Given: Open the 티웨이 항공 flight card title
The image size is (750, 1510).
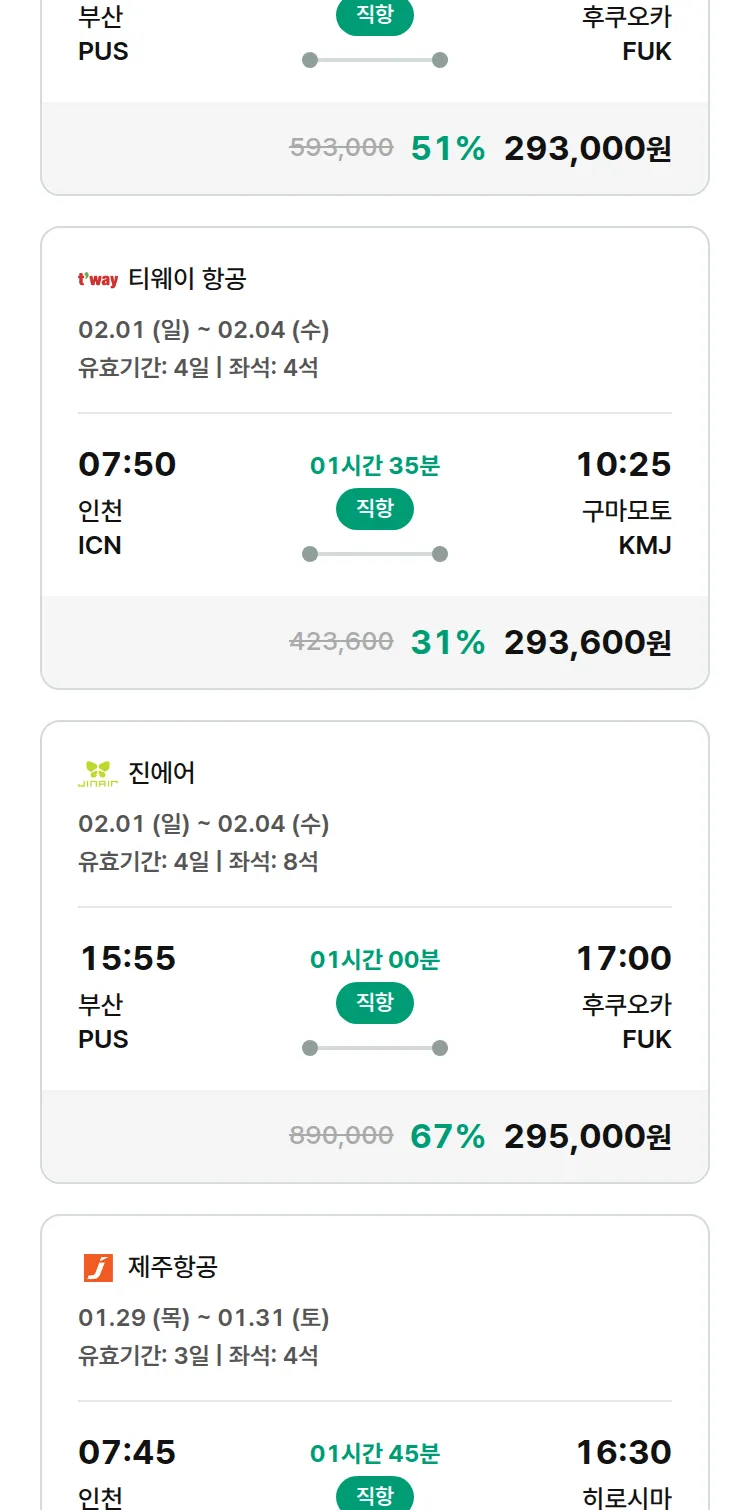Looking at the screenshot, I should pyautogui.click(x=187, y=279).
